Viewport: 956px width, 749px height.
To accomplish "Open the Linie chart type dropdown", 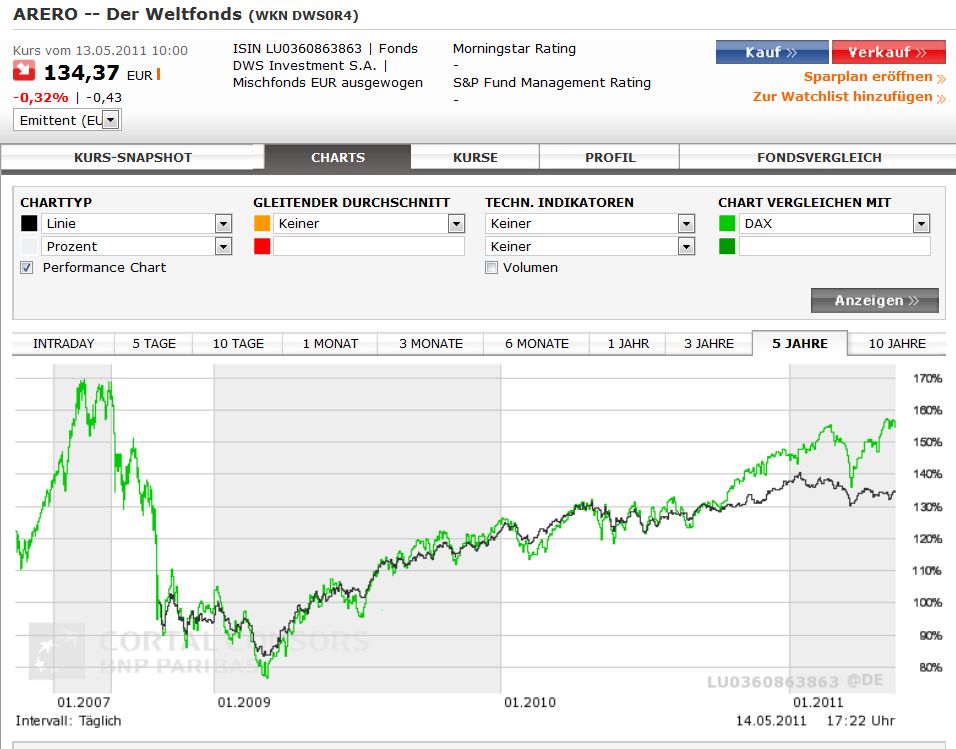I will [137, 224].
